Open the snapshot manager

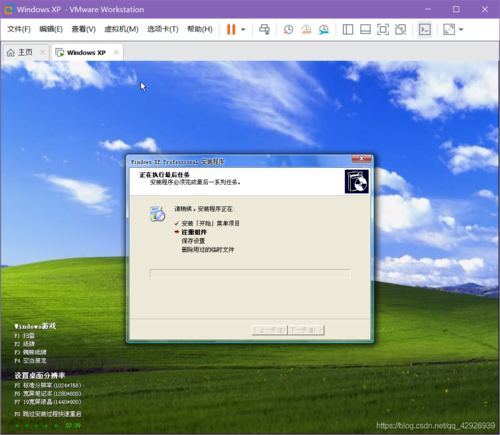click(x=324, y=29)
